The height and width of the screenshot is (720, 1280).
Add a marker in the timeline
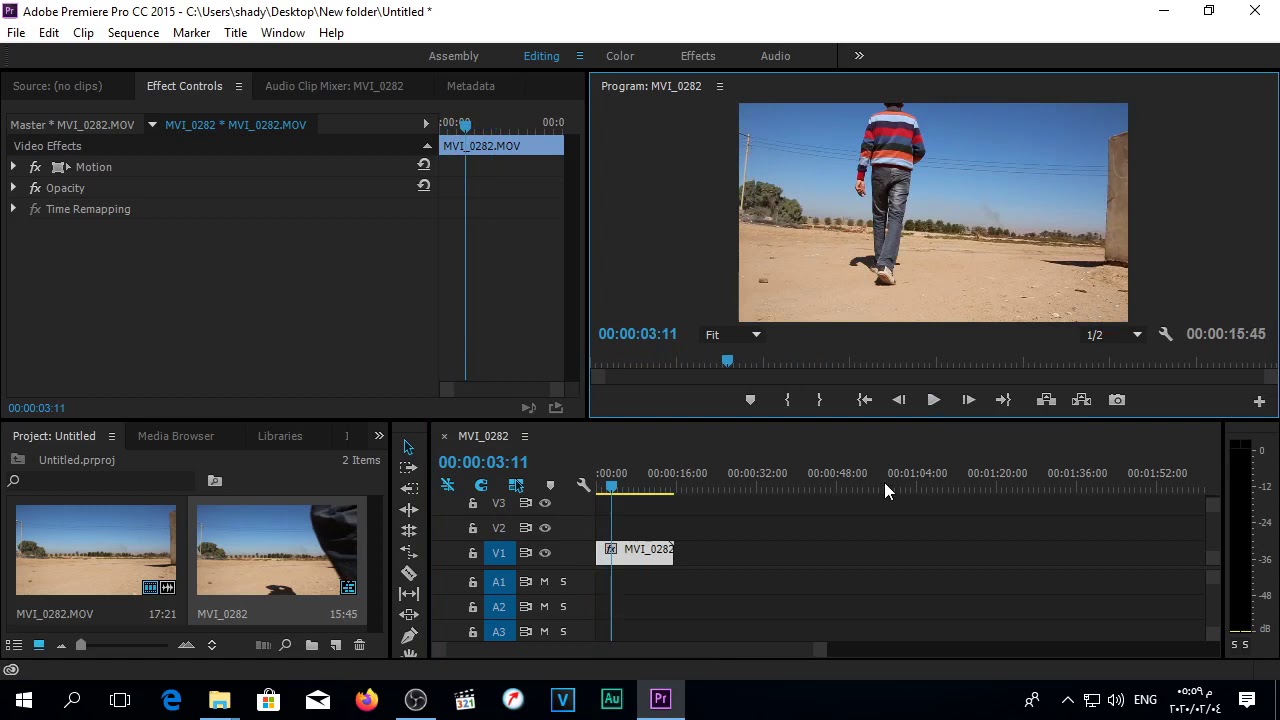tap(550, 485)
